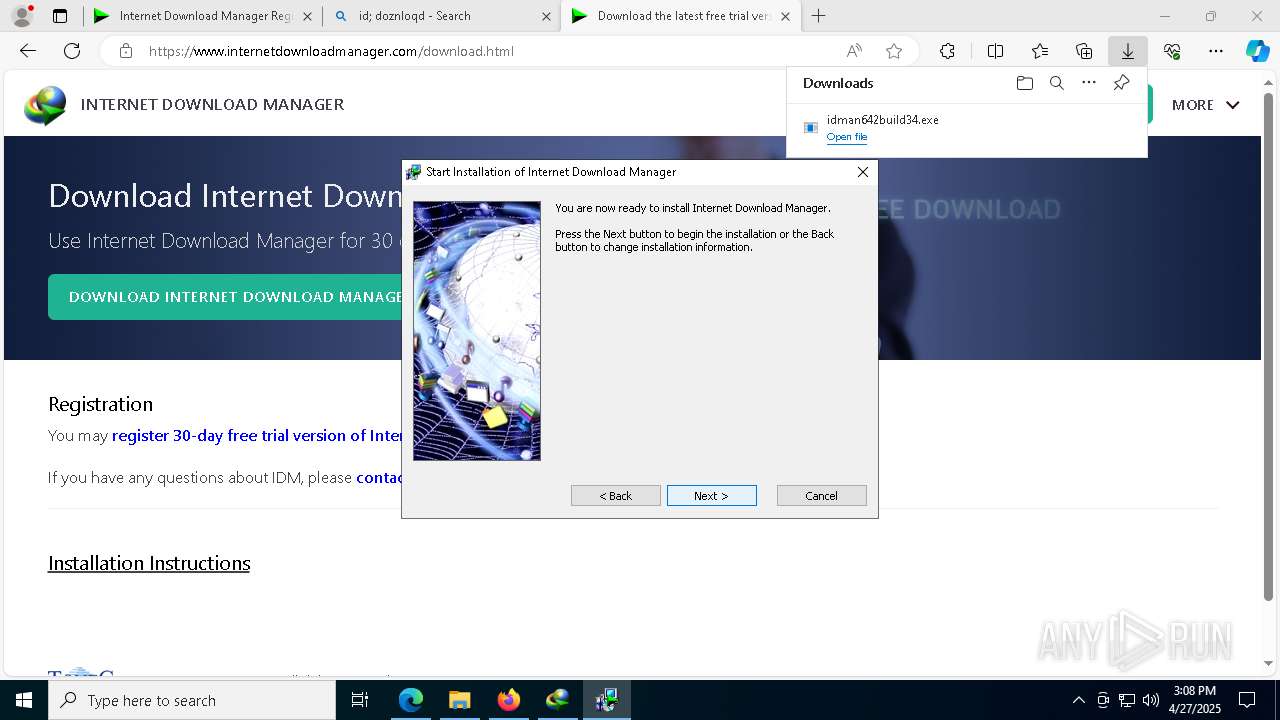Open Edge Settings and more menu

(x=1216, y=51)
